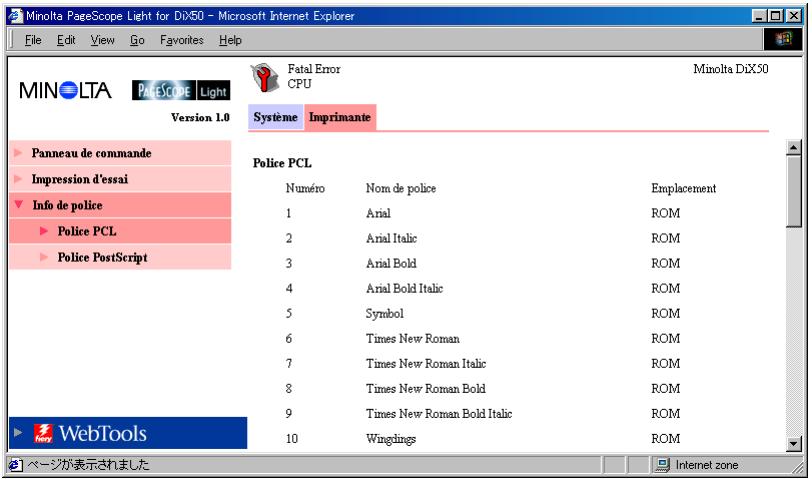Open Impression d'essai link
This screenshot has width=812, height=479.
coord(79,179)
